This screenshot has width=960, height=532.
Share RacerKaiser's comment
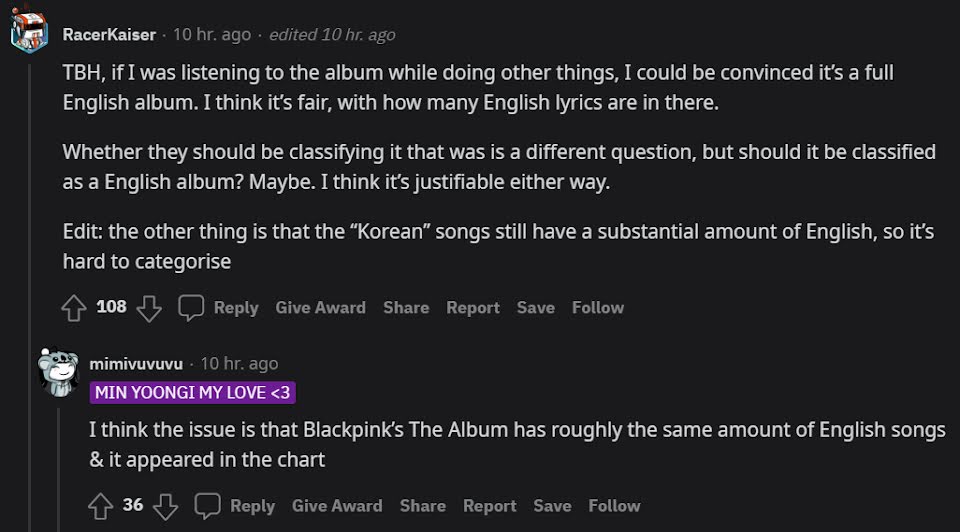406,308
